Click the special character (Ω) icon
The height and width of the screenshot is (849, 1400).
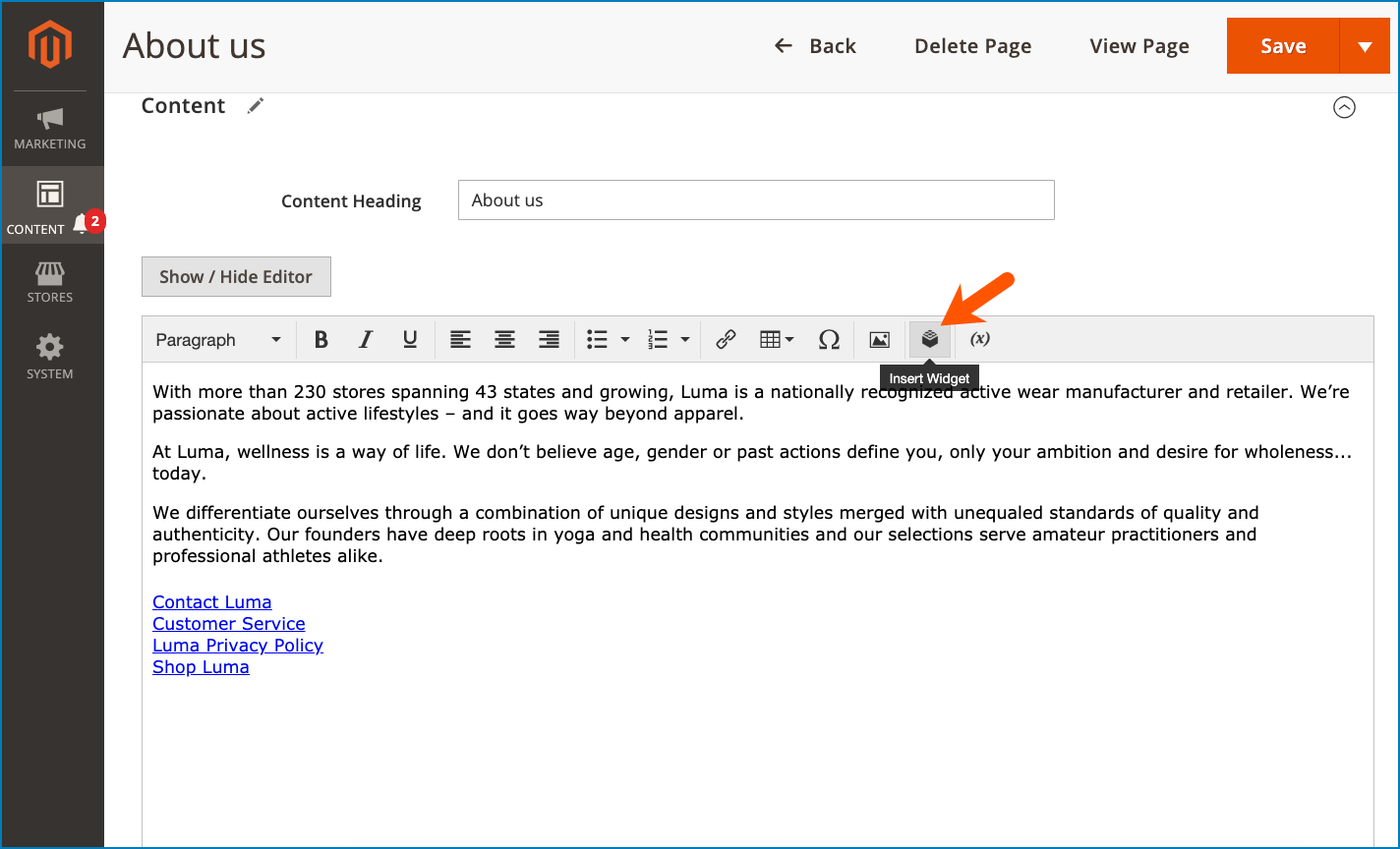tap(829, 339)
